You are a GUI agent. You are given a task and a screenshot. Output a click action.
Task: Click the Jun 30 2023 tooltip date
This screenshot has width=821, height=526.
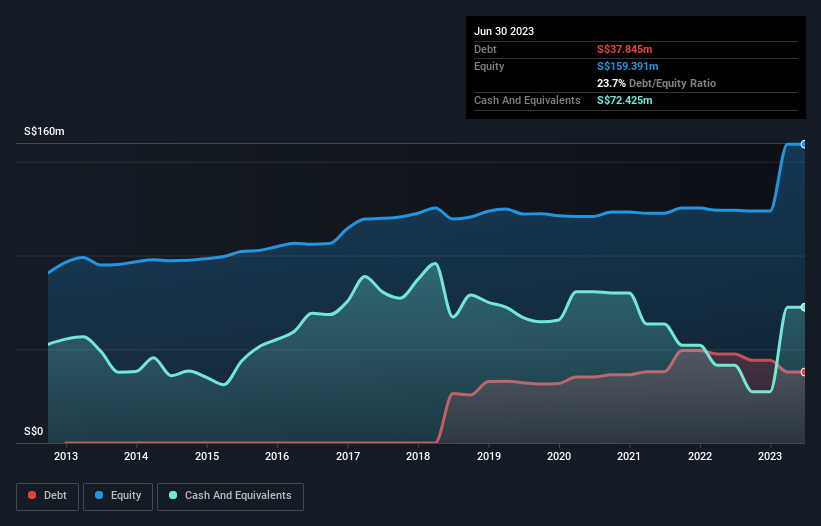click(504, 31)
